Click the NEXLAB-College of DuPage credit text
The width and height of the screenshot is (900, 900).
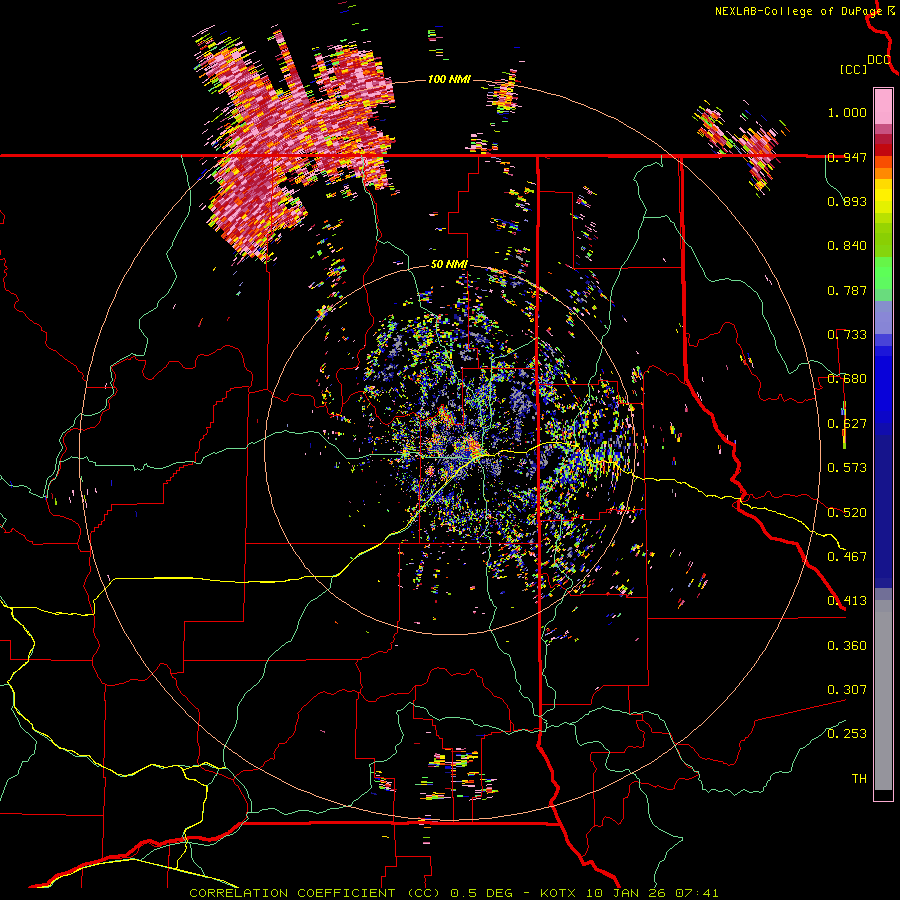point(798,11)
